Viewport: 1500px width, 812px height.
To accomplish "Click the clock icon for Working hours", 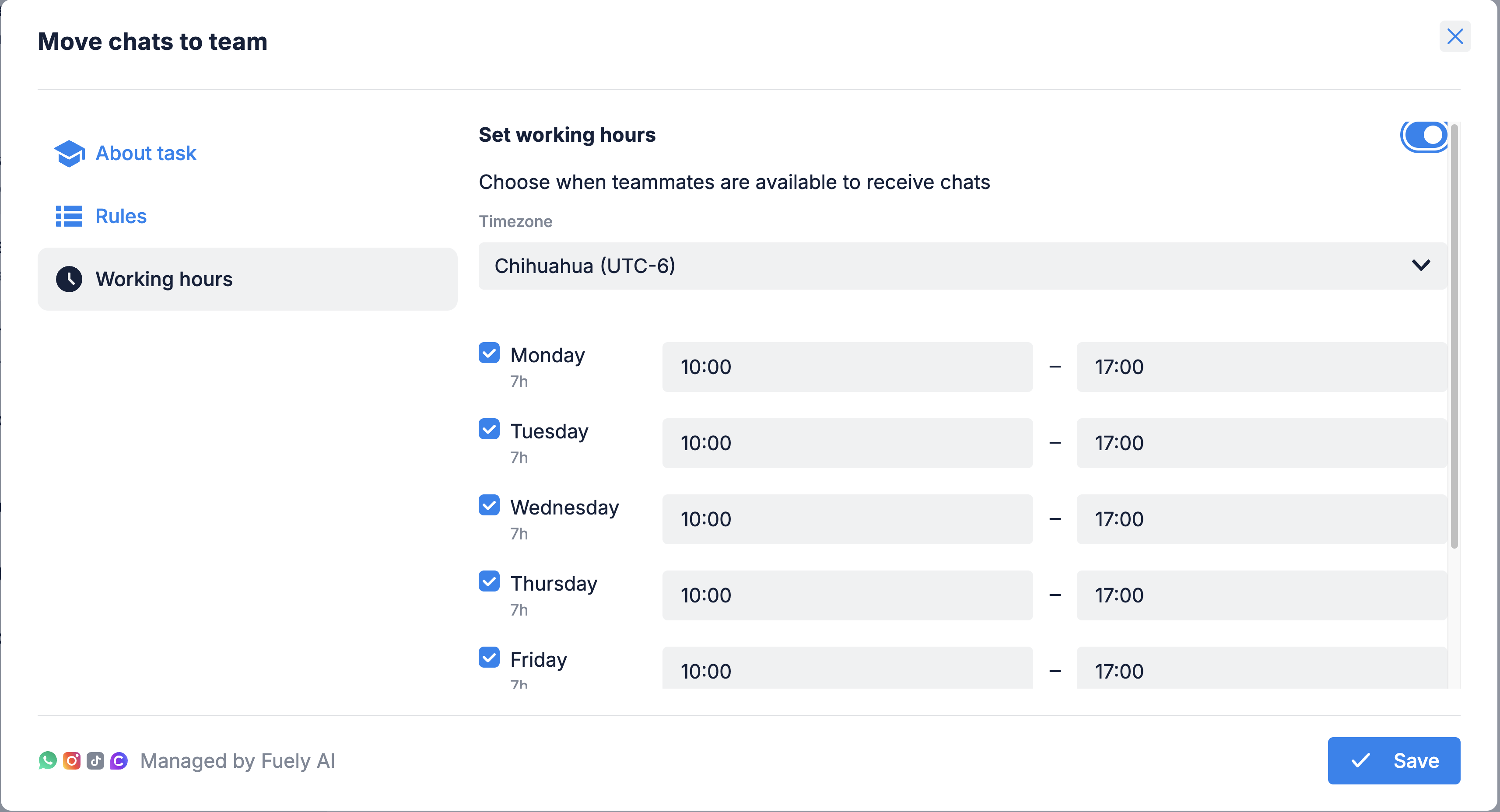I will [x=69, y=279].
